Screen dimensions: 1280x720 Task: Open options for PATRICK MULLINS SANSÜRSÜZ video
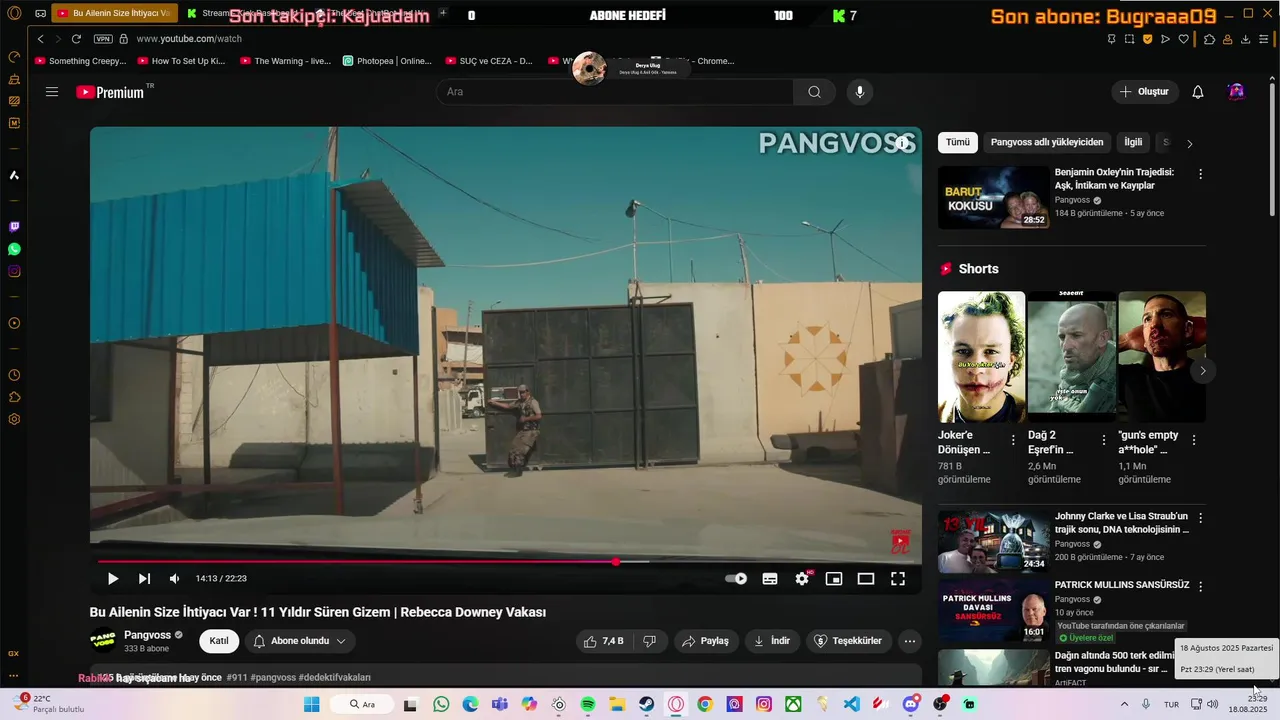click(1201, 586)
